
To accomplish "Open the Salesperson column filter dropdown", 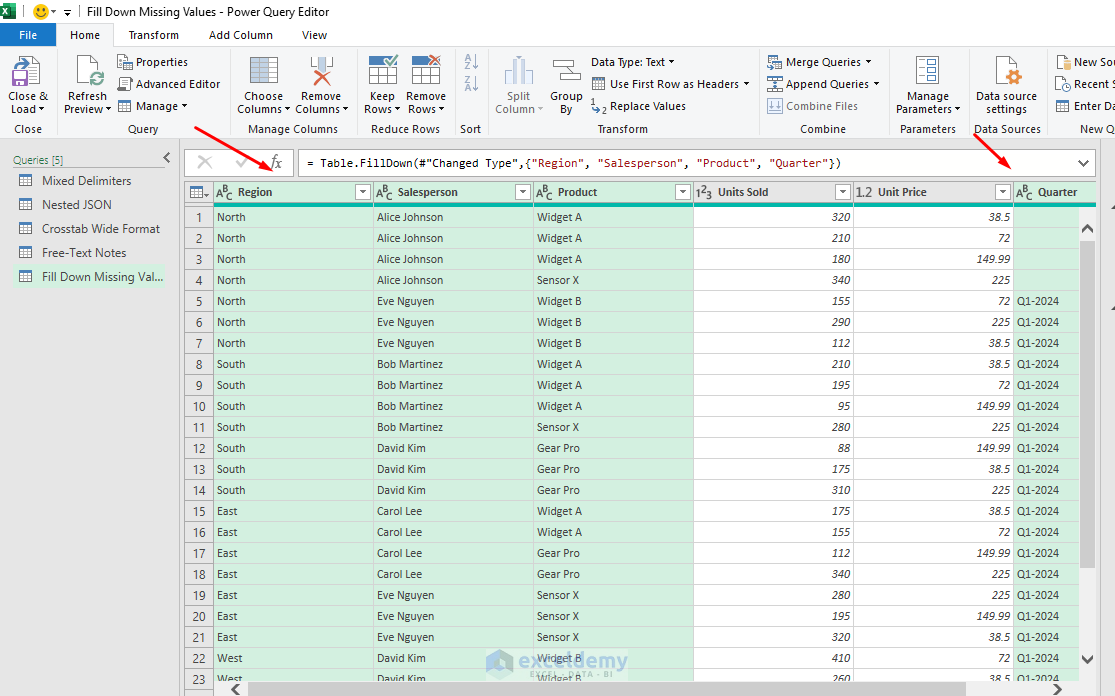I will click(x=523, y=192).
